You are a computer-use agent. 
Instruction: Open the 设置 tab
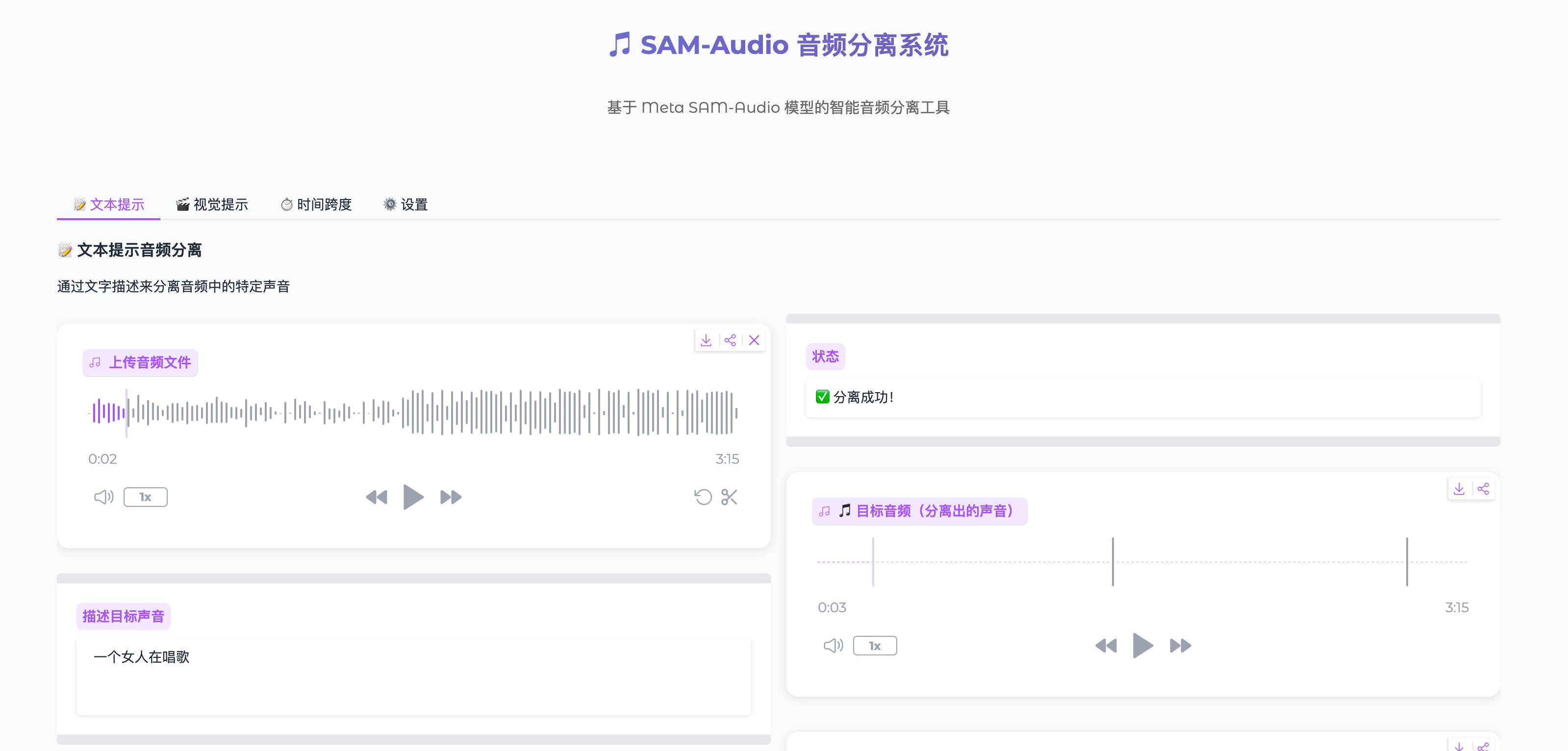[x=406, y=204]
